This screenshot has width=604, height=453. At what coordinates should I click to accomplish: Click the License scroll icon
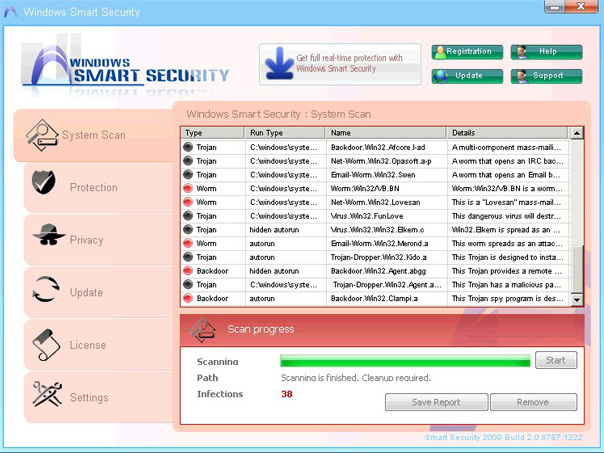(46, 345)
